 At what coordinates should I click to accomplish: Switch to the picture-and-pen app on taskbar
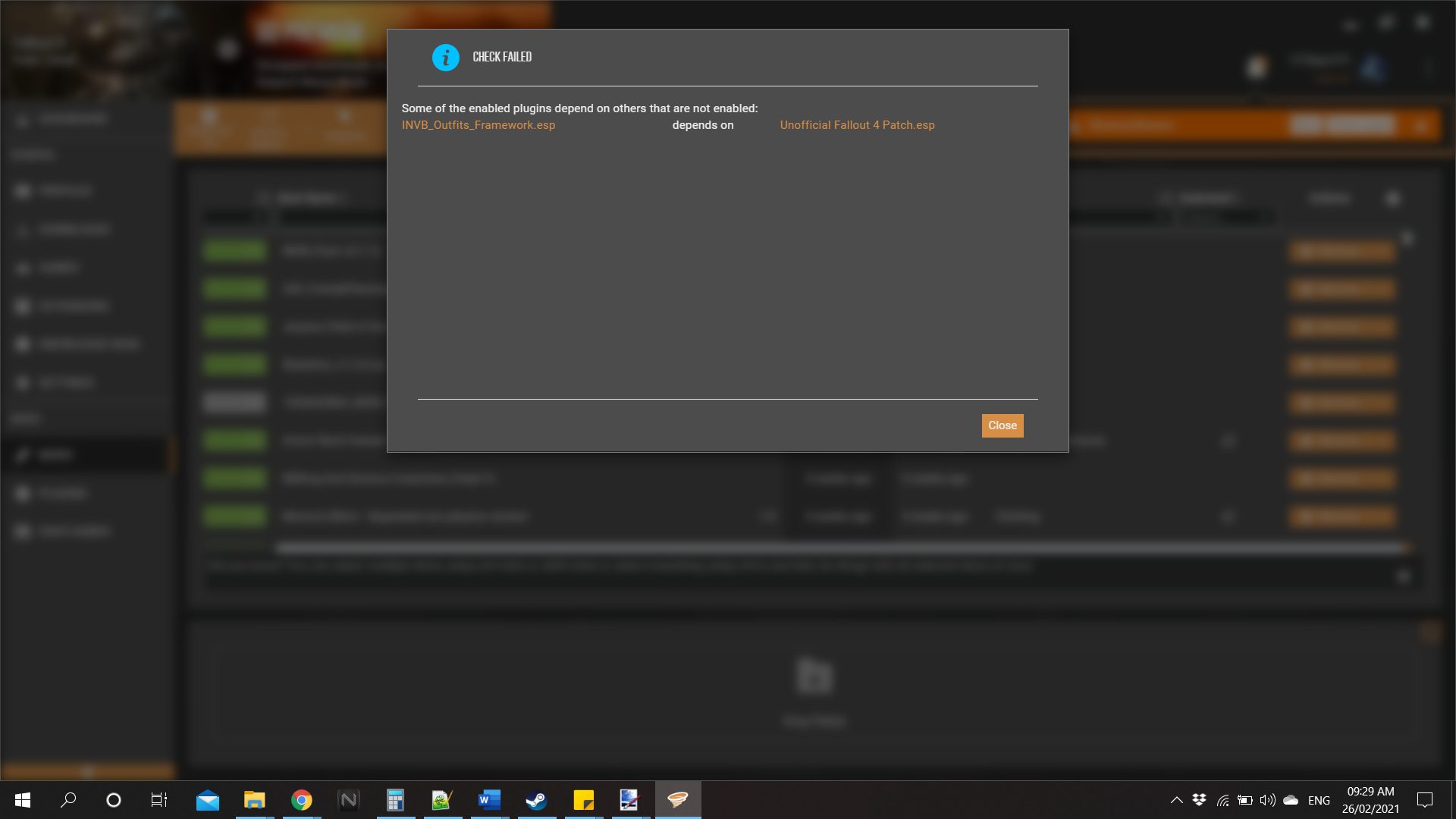(x=630, y=800)
